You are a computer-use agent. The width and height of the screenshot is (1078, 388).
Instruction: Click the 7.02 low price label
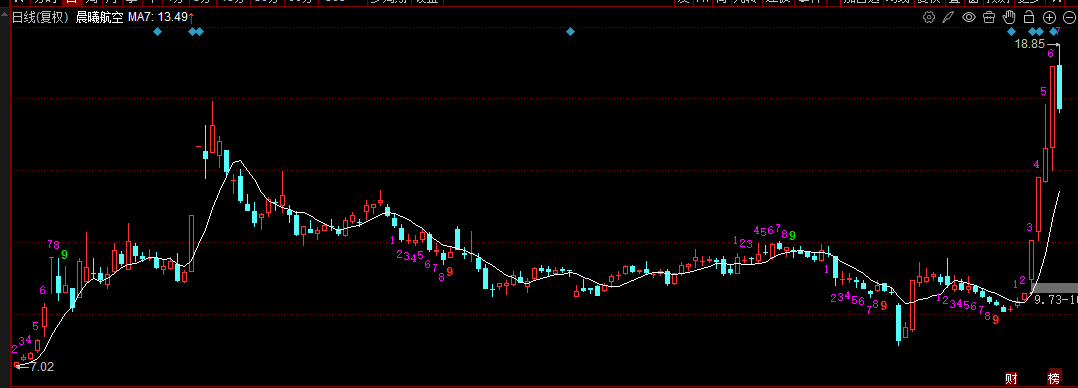point(42,367)
